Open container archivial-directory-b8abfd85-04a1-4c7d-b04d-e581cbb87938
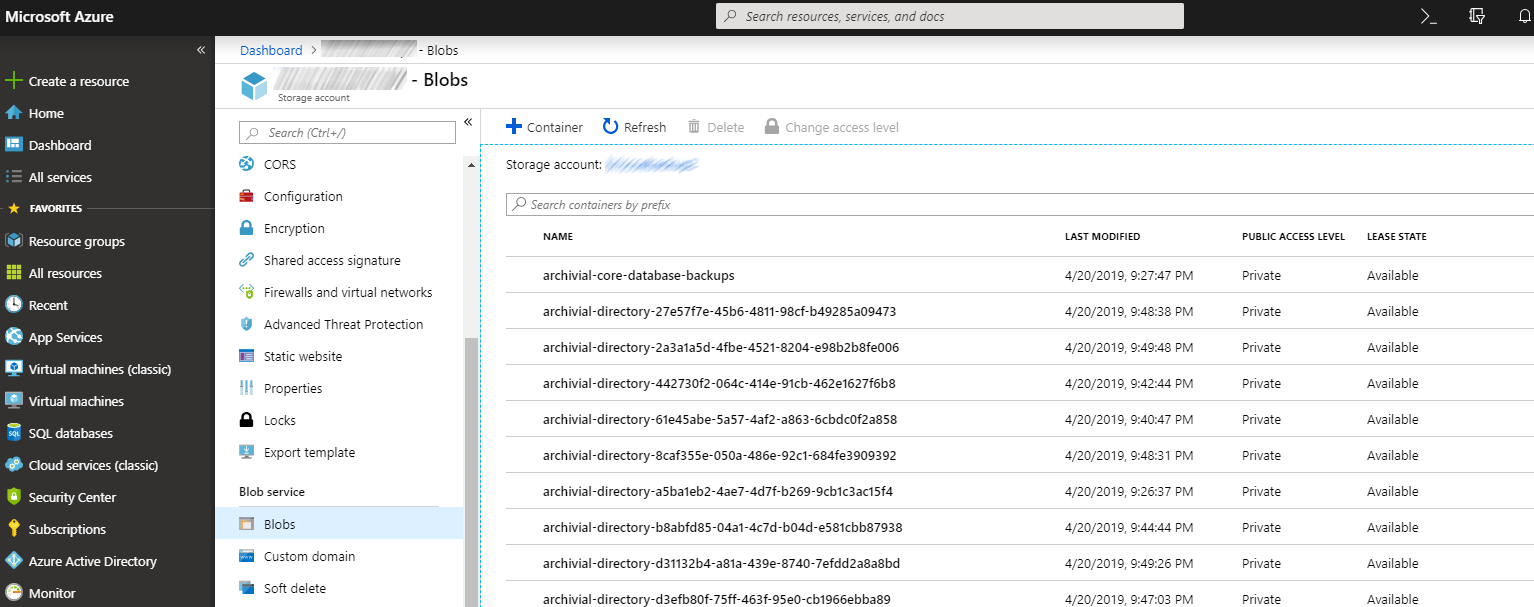This screenshot has height=607, width=1534. tap(722, 527)
